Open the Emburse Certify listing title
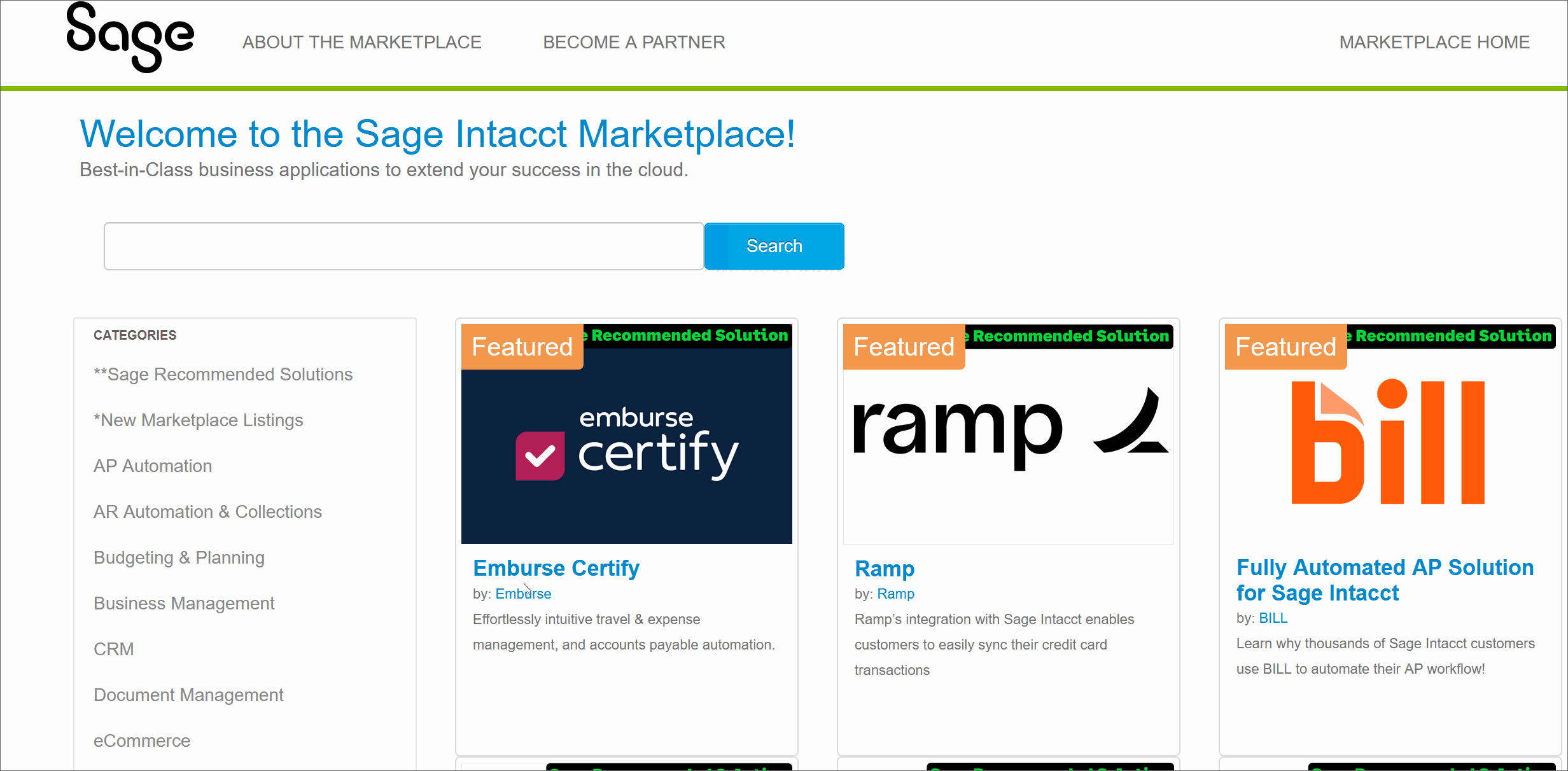Screen dimensions: 1568x771 point(556,568)
